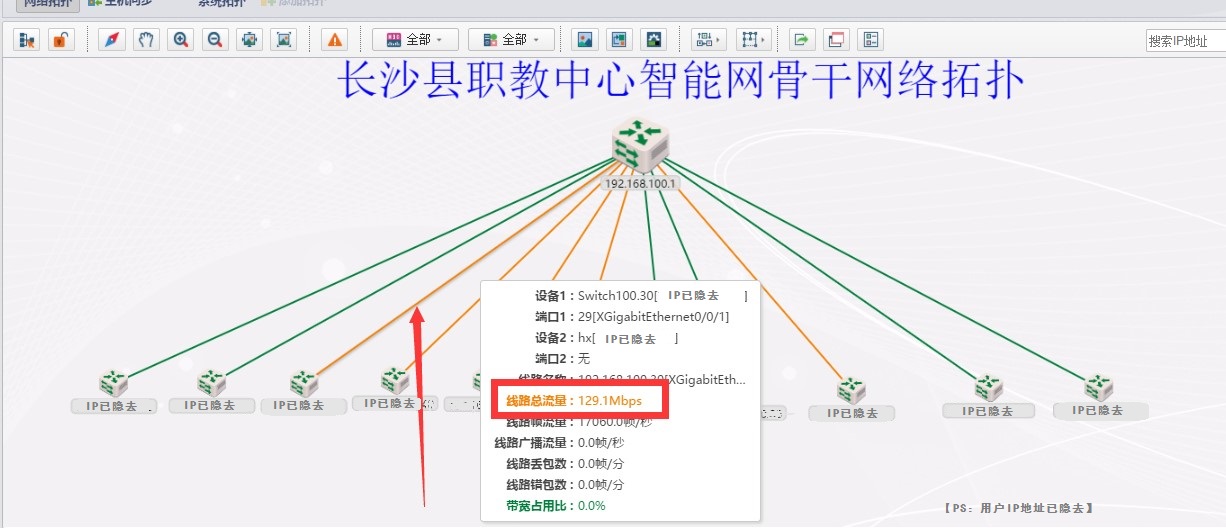Select the pointer arrow tool
1226x528 pixels.
(x=112, y=40)
